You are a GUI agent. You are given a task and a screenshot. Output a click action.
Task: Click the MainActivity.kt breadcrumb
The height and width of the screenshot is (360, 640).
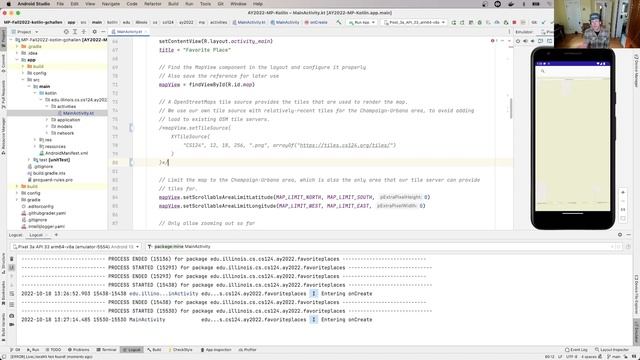tap(249, 22)
